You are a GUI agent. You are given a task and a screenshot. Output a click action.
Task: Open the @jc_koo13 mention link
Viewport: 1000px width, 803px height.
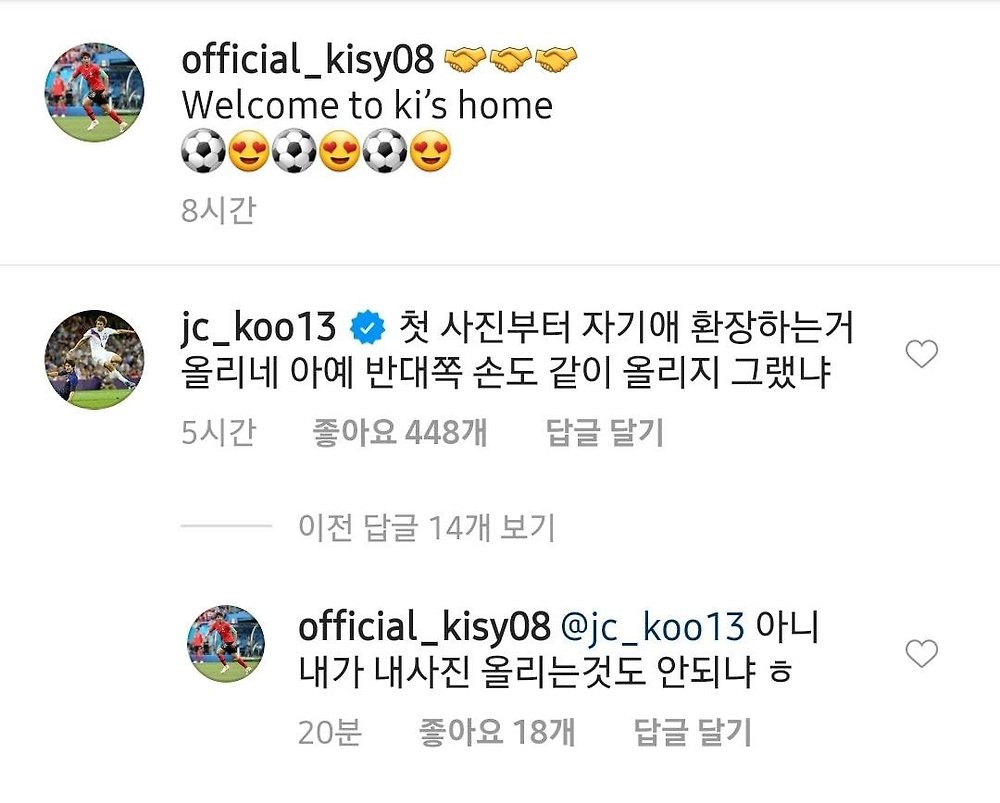point(652,627)
